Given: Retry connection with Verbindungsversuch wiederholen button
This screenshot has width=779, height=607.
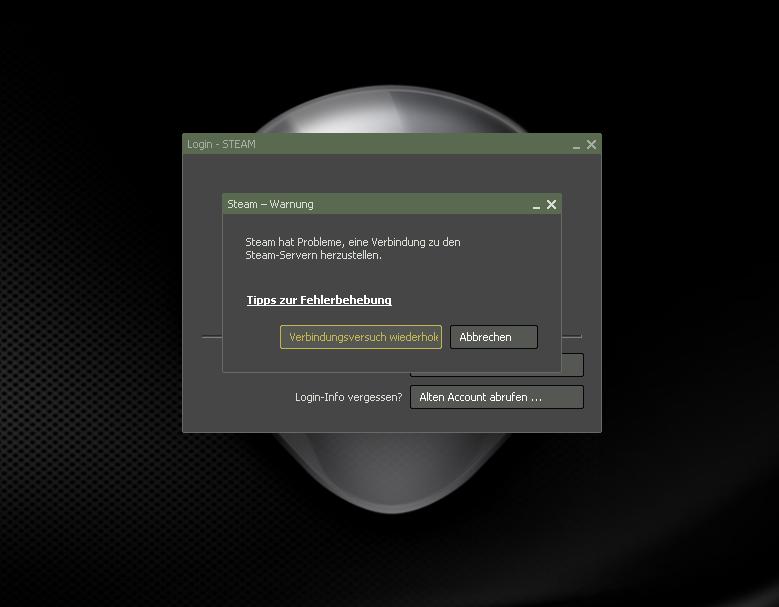Looking at the screenshot, I should click(361, 337).
